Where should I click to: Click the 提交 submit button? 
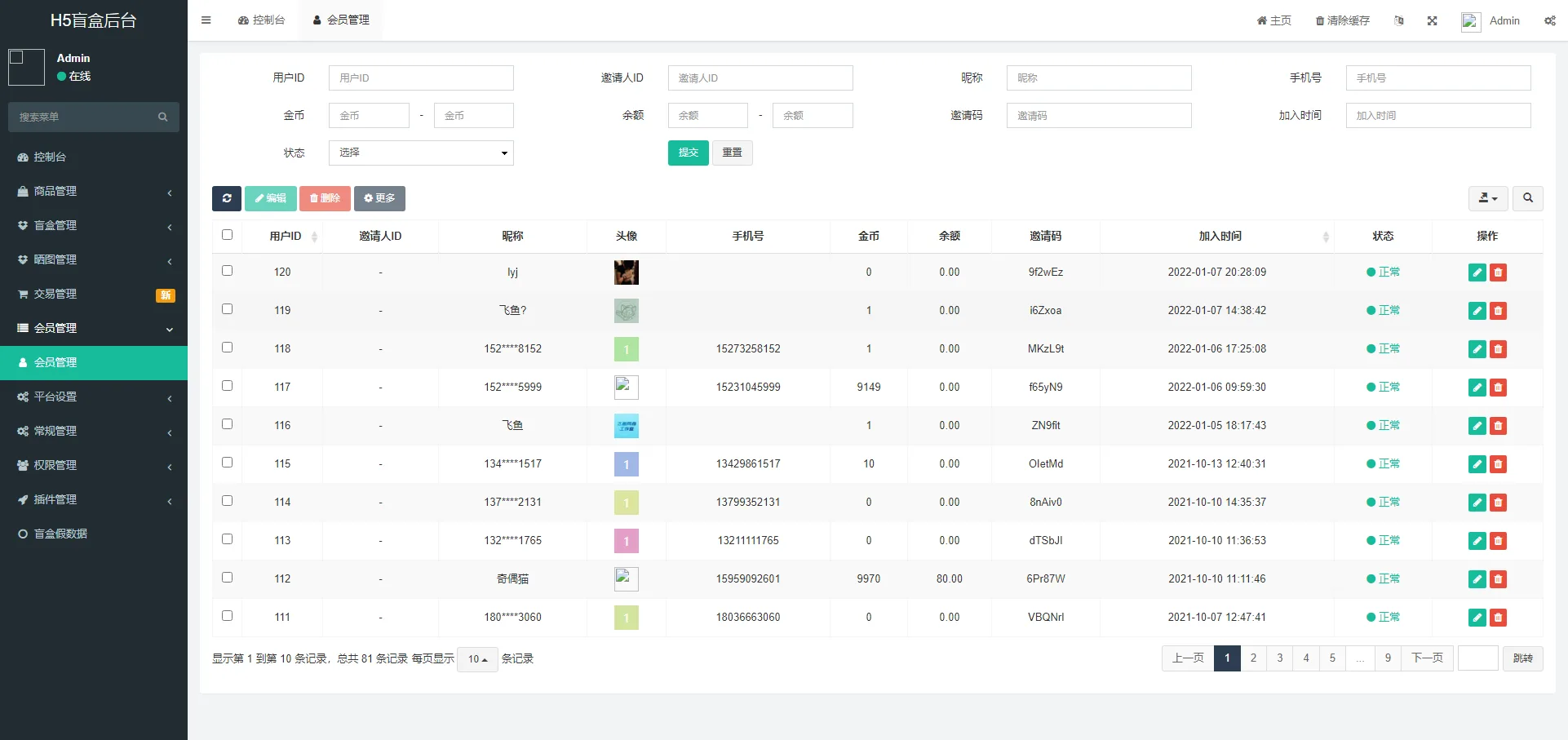[x=688, y=153]
